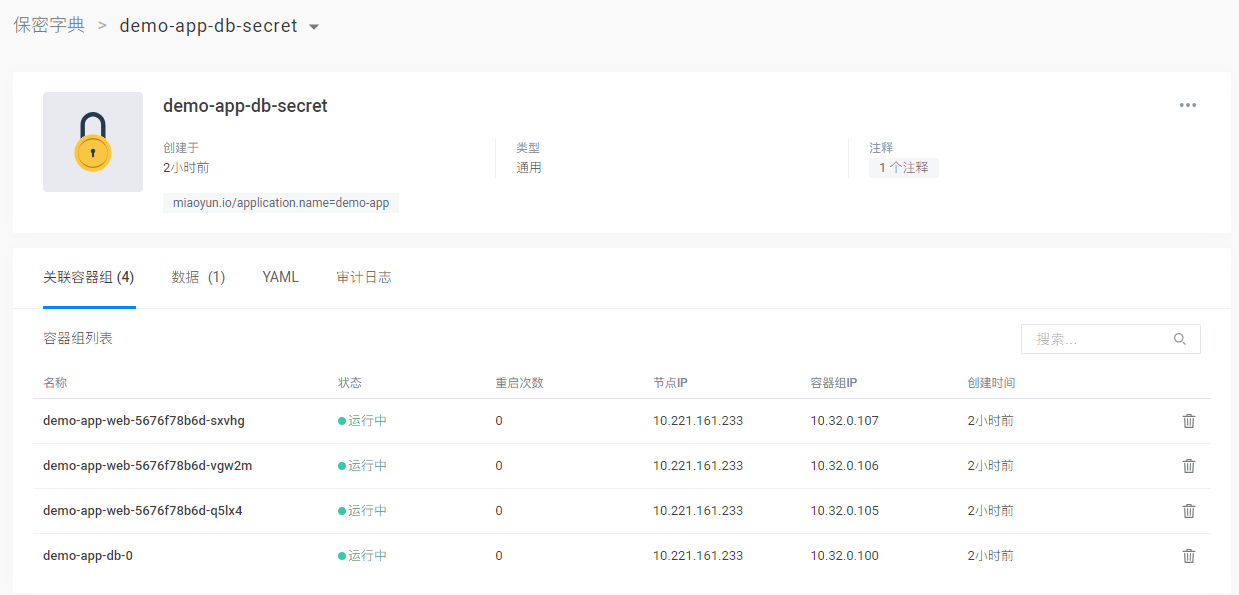Screen dimensions: 1239x595
Task: Click the miaoyun.io/application.name=demo-app label tag
Action: click(x=281, y=203)
